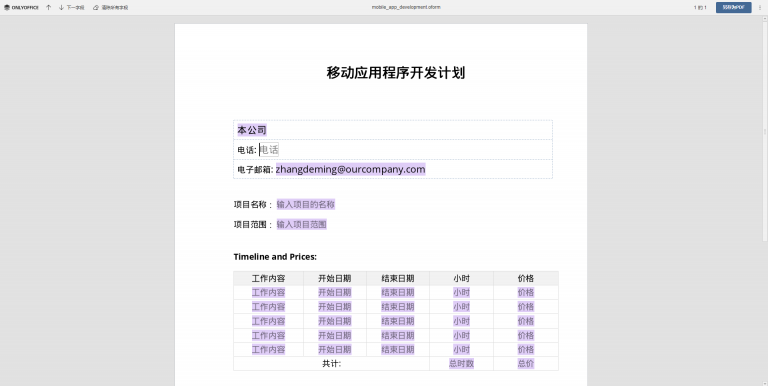The width and height of the screenshot is (768, 386).
Task: Click the 价格 field in first data row
Action: click(x=526, y=292)
